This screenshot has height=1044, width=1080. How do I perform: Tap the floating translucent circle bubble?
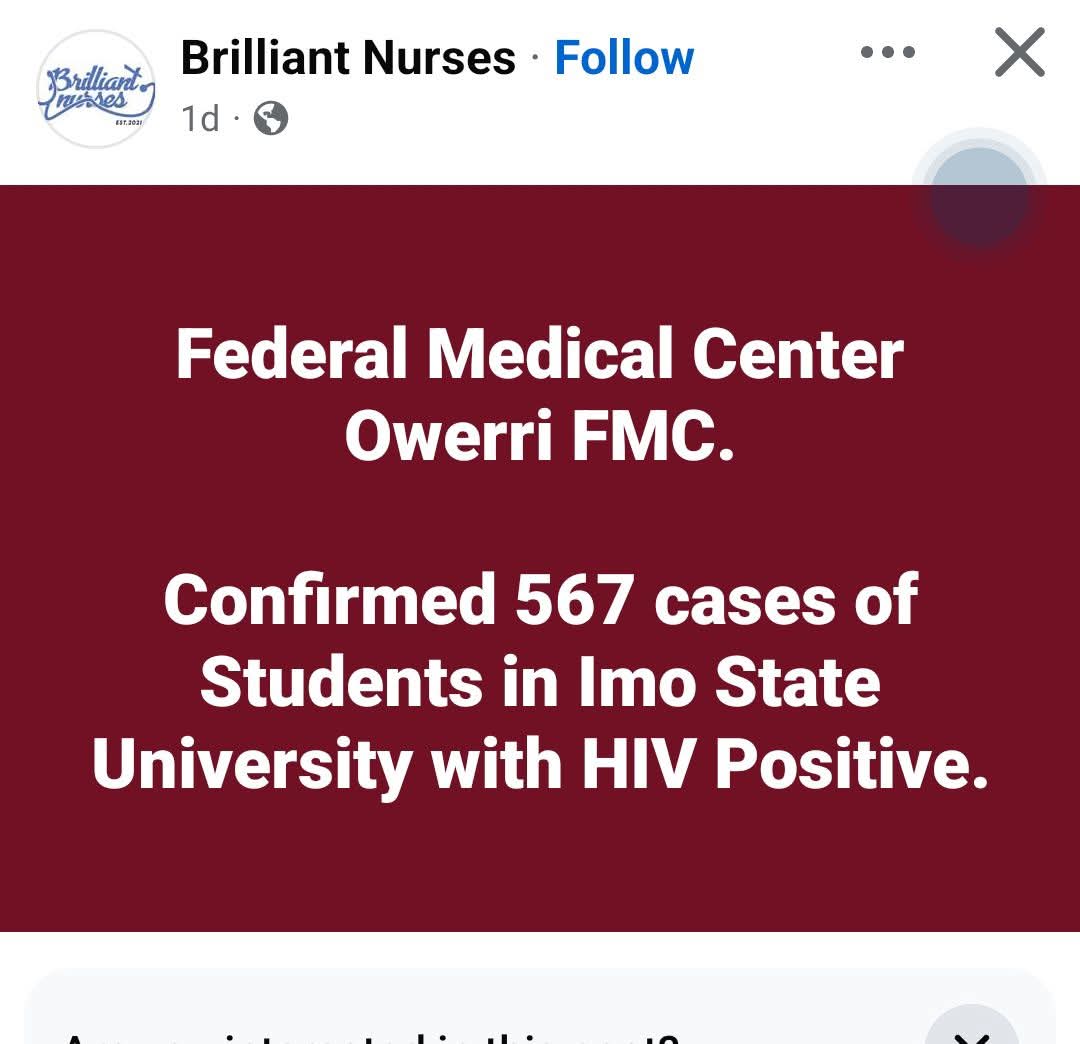979,197
